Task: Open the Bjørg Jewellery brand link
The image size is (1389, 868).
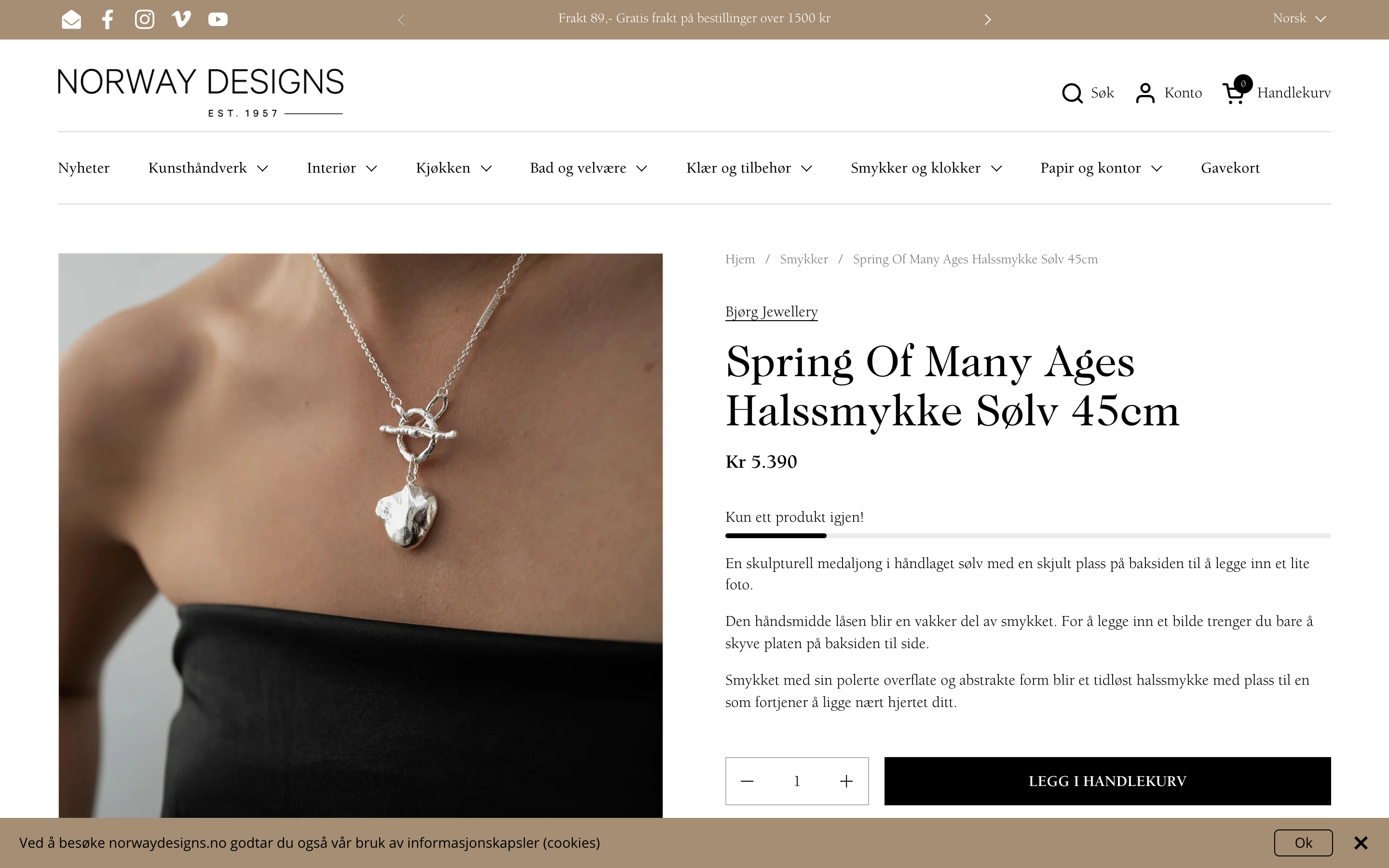Action: point(771,312)
